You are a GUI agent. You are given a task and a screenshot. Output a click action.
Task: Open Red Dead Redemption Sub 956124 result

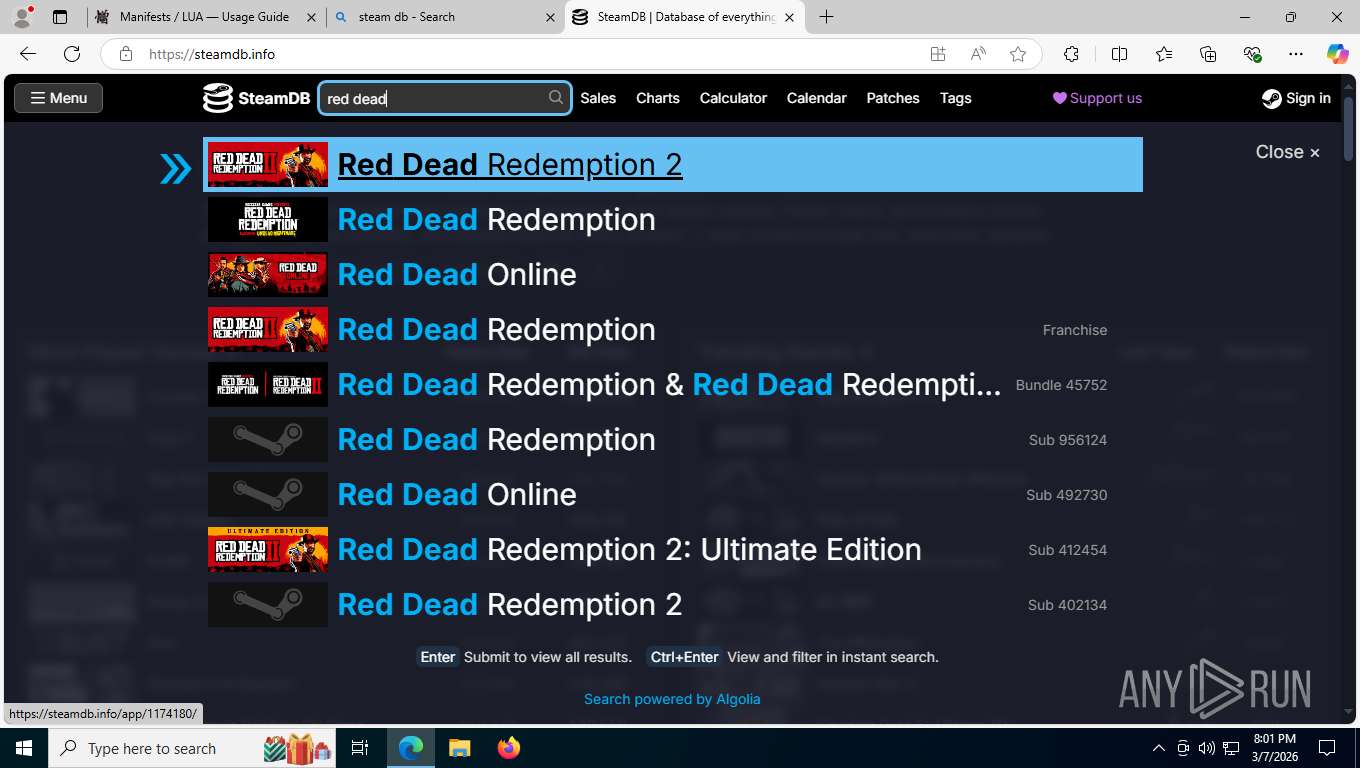coord(672,440)
